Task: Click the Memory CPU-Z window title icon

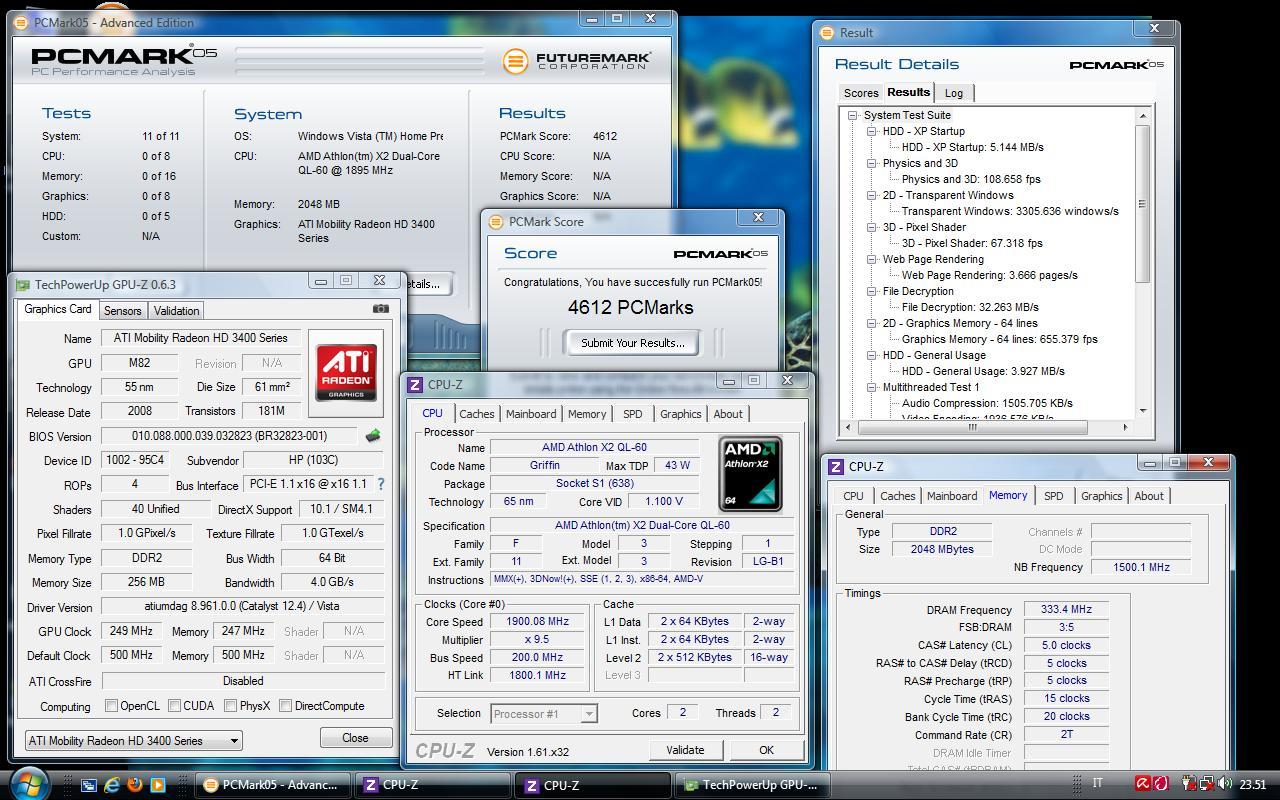Action: 836,466
